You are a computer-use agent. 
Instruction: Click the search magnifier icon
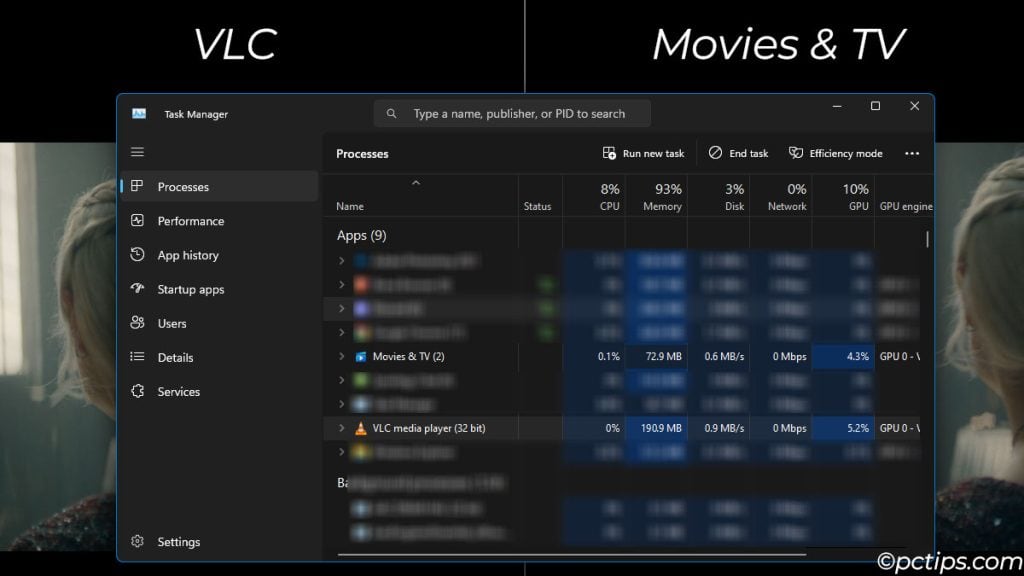click(x=391, y=114)
